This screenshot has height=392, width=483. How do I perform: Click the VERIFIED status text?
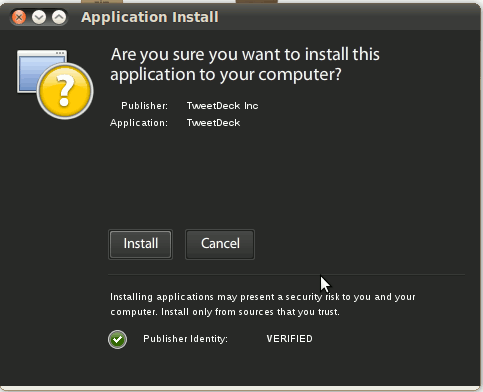tap(289, 339)
